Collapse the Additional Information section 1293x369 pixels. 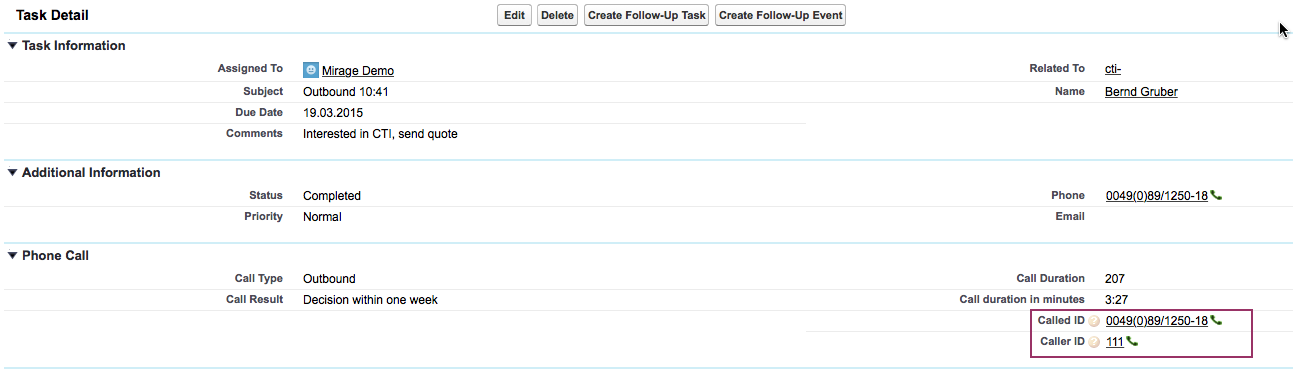(12, 172)
